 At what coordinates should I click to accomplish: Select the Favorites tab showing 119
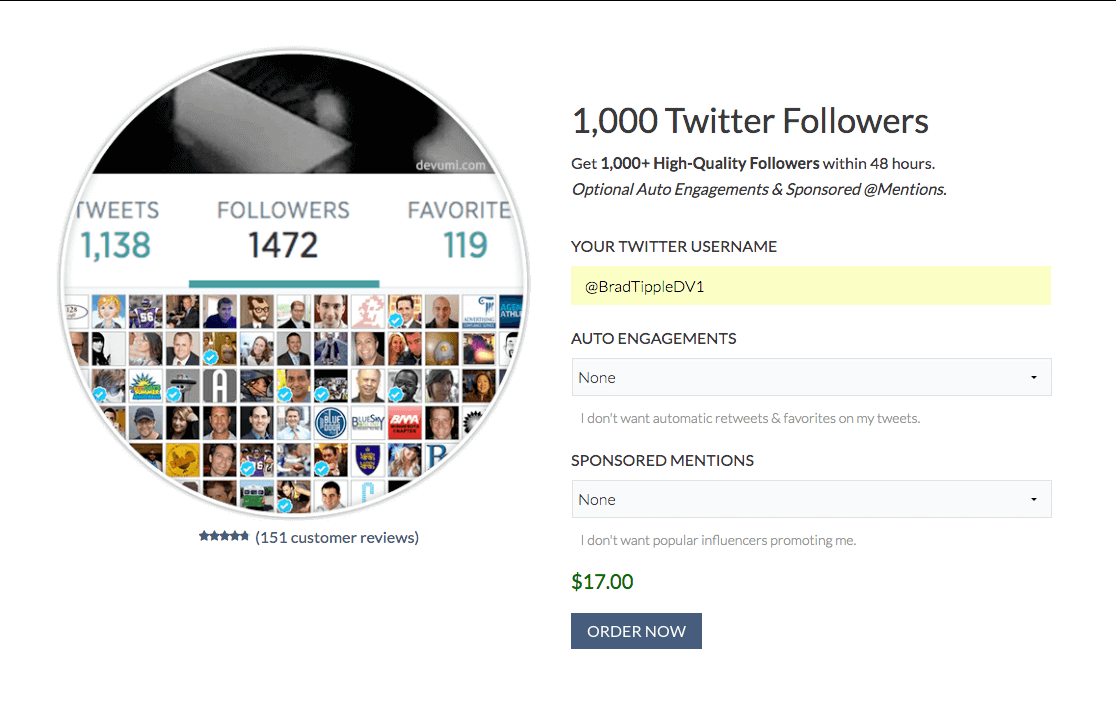pos(460,231)
